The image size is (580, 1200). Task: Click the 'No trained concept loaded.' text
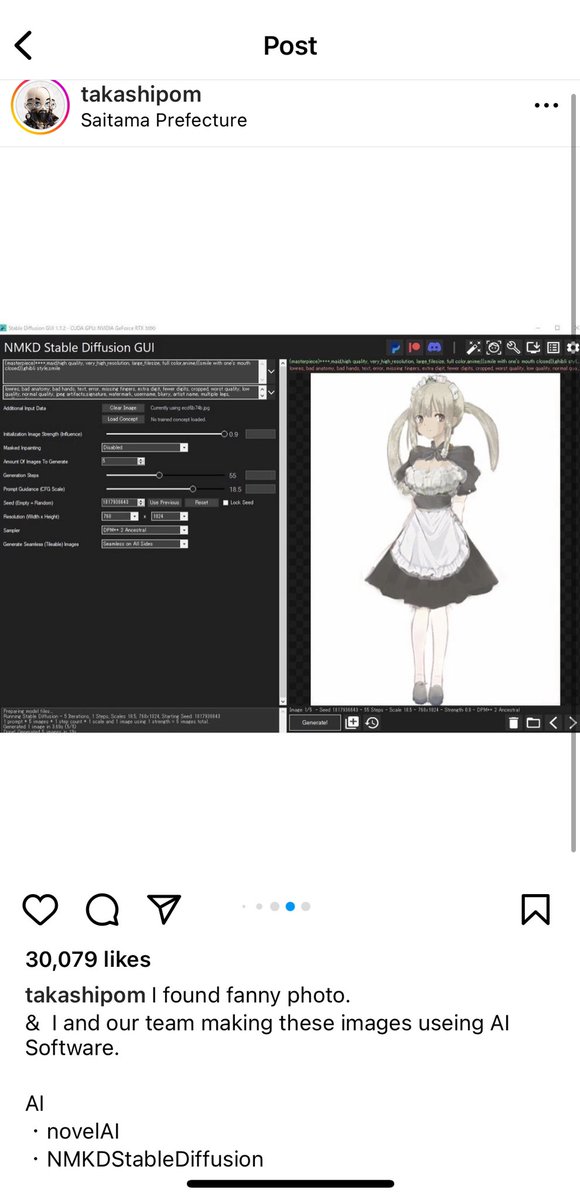coord(178,419)
